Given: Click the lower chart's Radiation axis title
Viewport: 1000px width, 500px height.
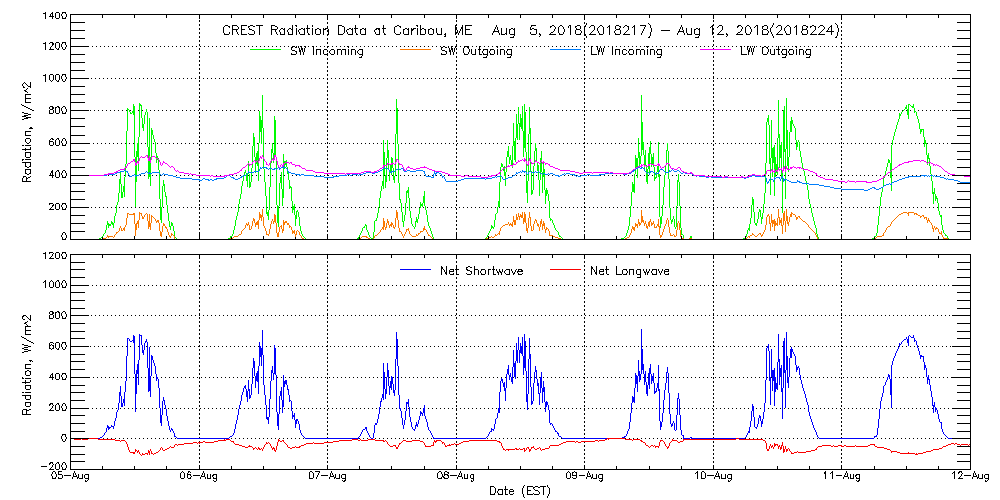Looking at the screenshot, I should (28, 360).
